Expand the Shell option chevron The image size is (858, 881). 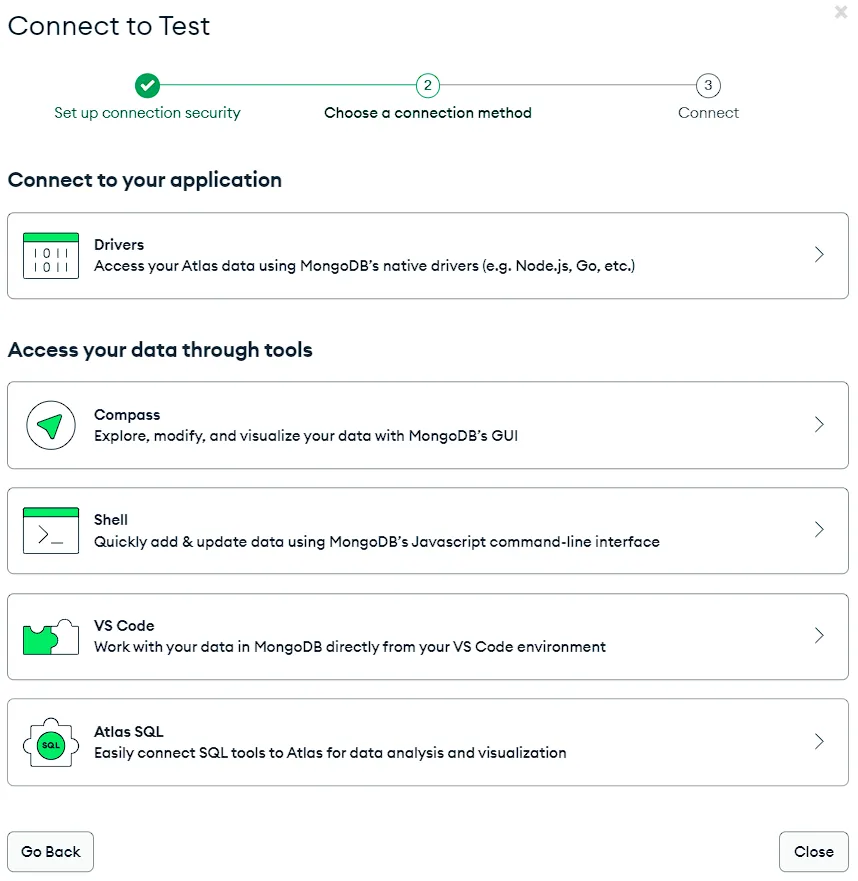pos(819,530)
